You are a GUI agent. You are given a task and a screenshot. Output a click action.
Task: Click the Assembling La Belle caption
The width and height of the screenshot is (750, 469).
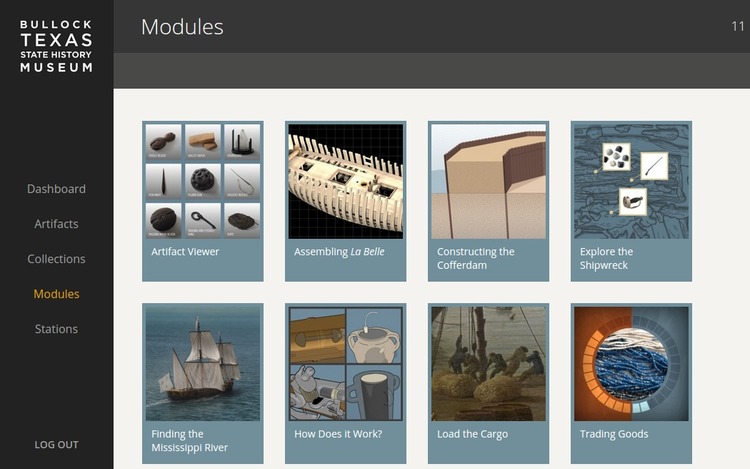[x=339, y=252]
